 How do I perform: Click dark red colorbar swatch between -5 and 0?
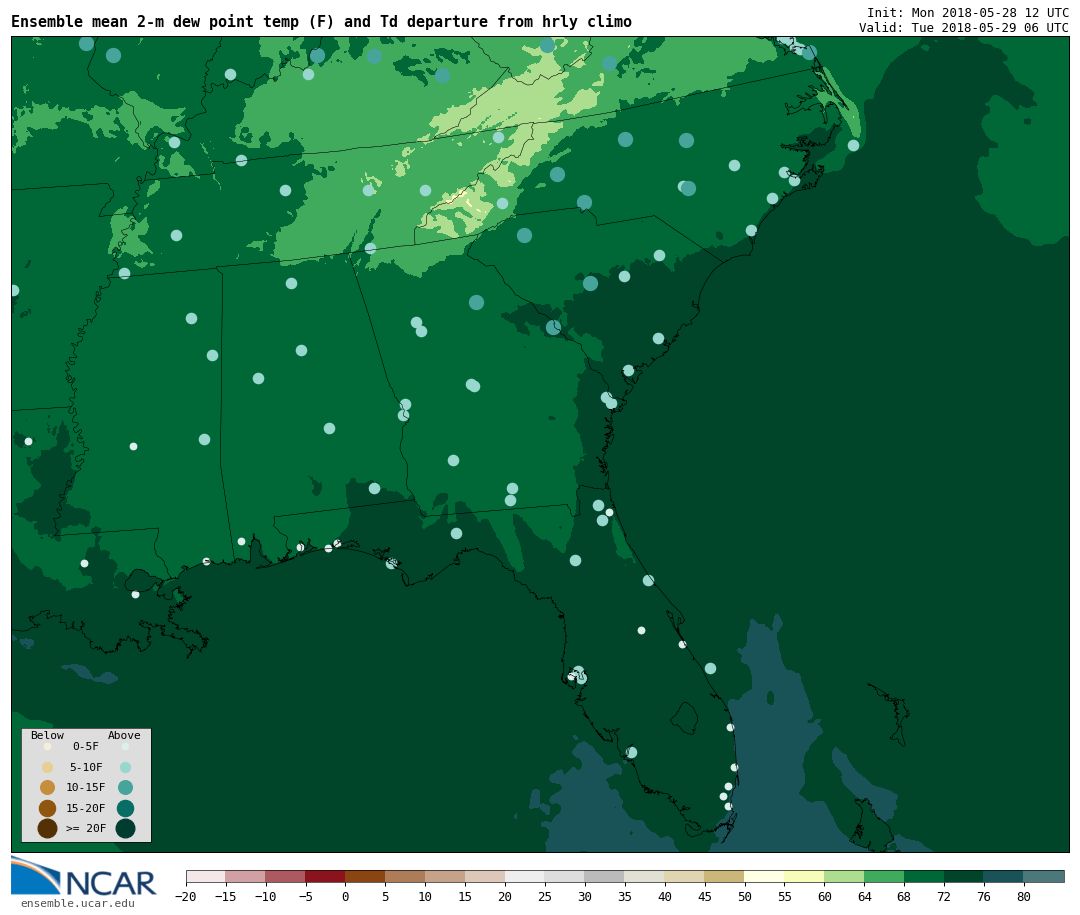(326, 876)
